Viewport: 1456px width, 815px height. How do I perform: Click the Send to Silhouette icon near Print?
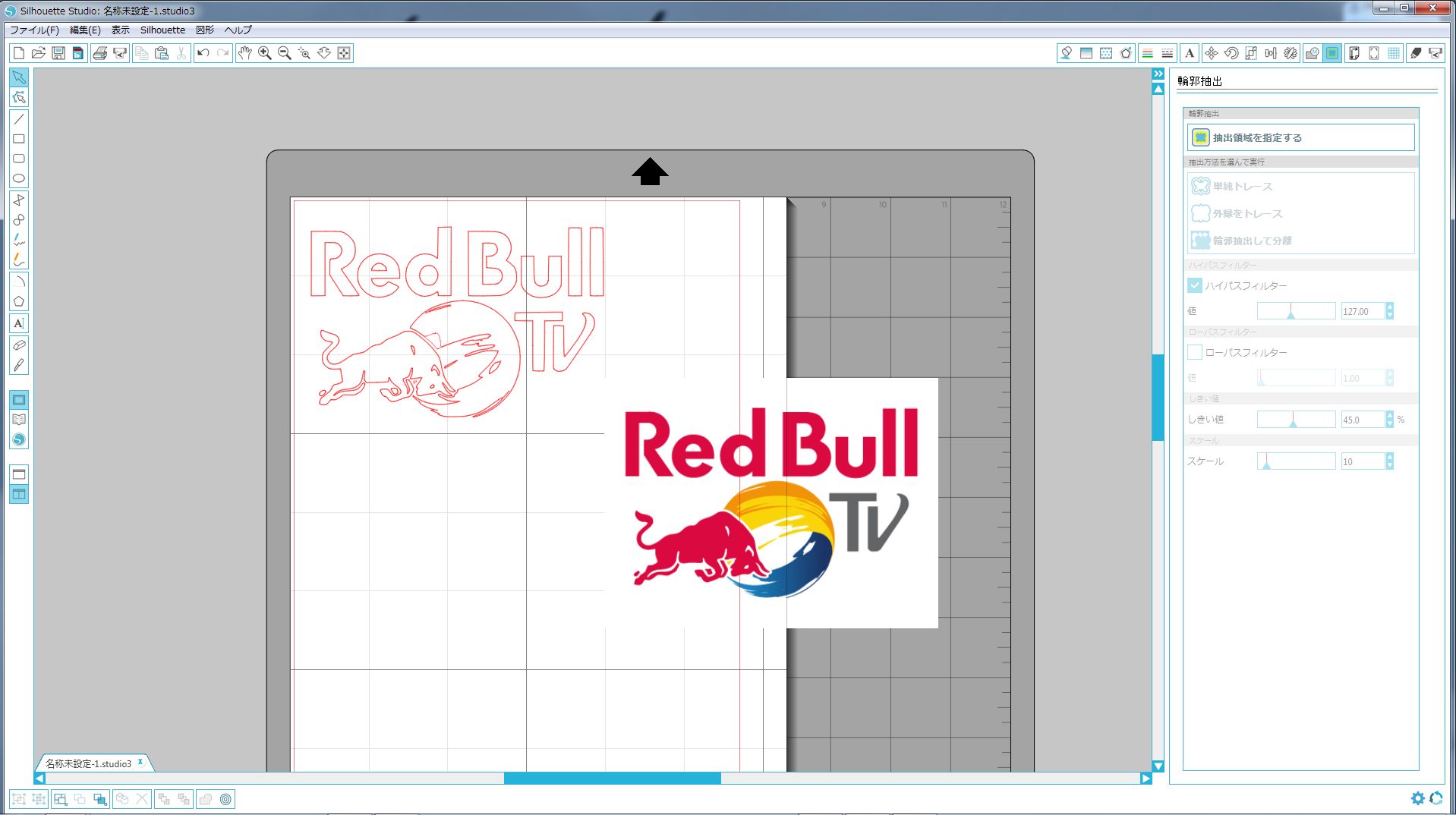pyautogui.click(x=120, y=53)
